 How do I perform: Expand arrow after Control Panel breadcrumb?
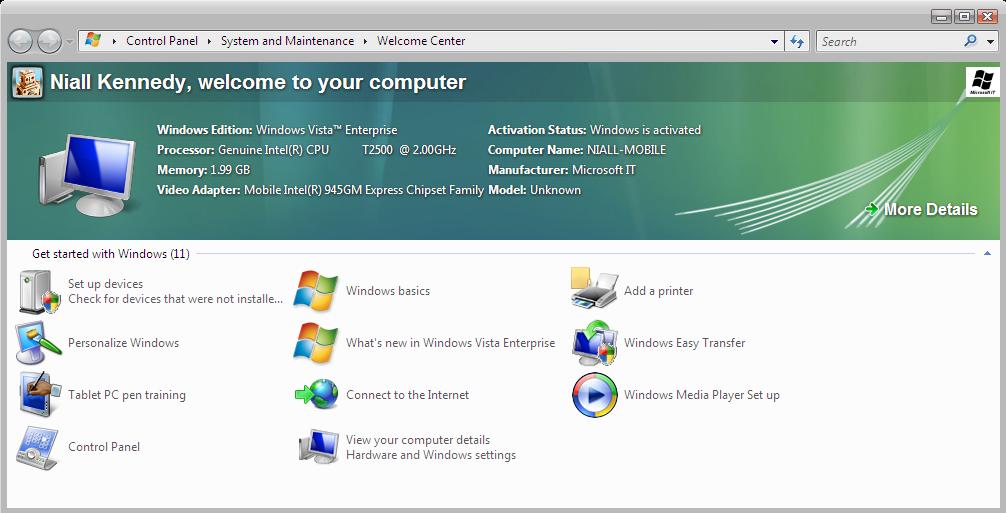(209, 41)
